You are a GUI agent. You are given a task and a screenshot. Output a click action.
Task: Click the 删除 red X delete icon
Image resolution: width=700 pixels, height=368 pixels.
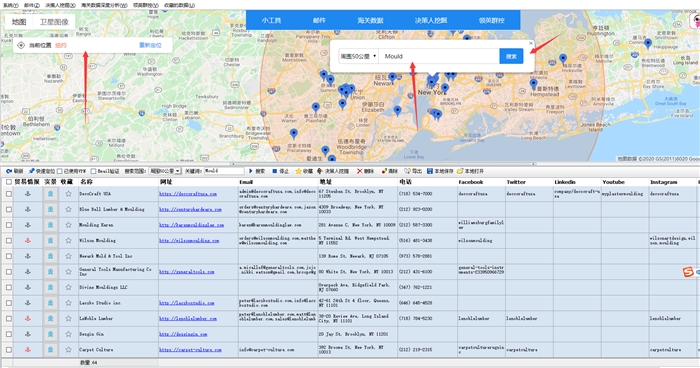359,171
